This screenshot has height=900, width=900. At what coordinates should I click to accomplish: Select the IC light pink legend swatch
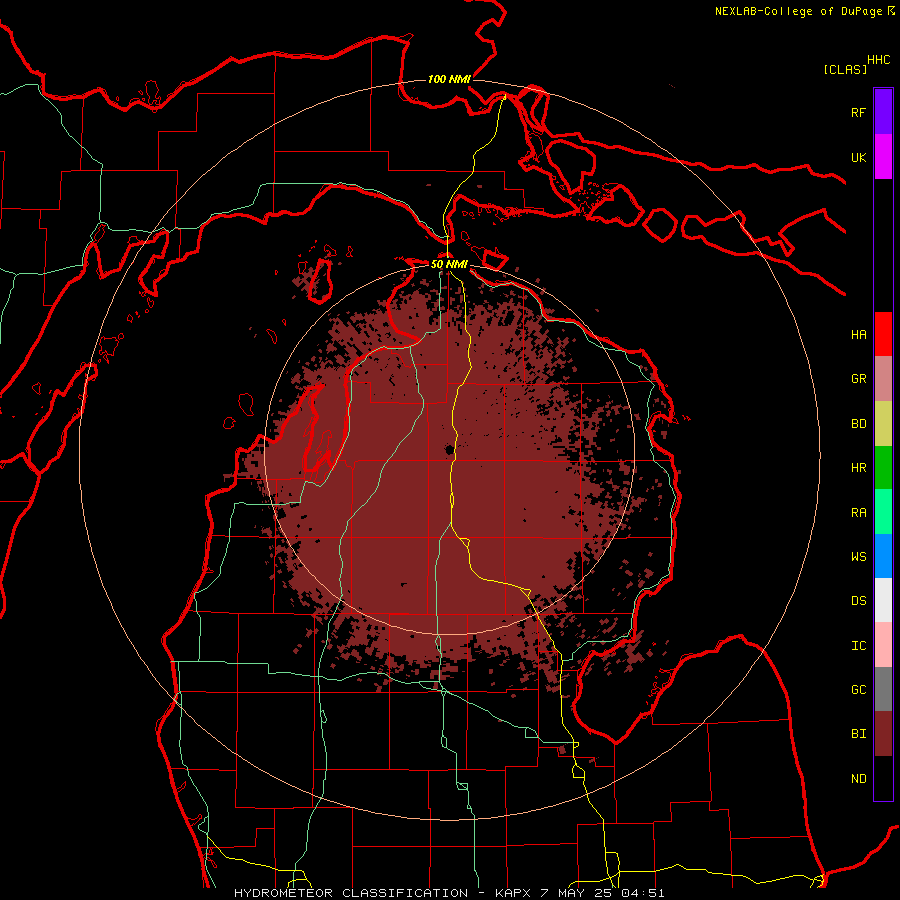(883, 645)
